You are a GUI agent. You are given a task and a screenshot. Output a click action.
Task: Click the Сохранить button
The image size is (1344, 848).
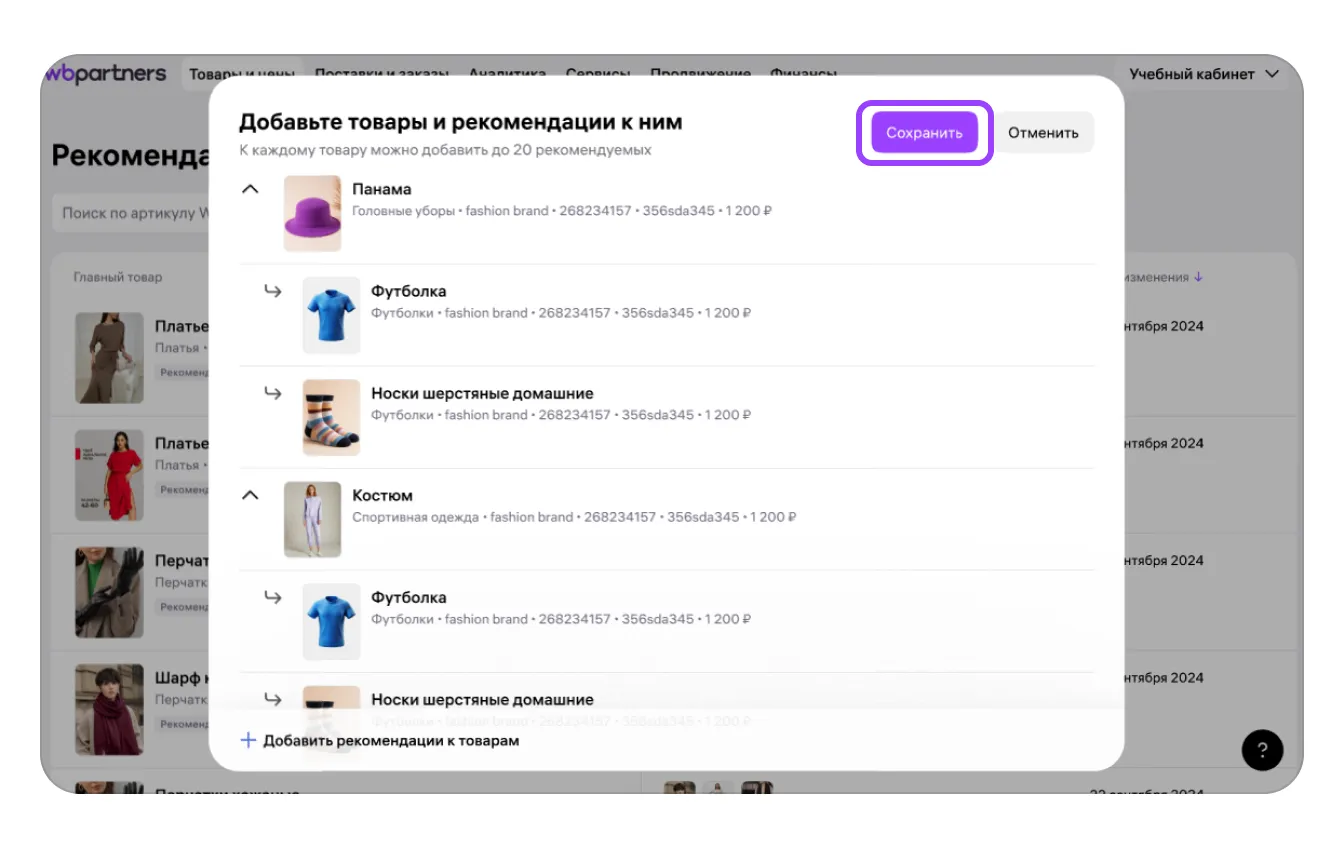924,133
